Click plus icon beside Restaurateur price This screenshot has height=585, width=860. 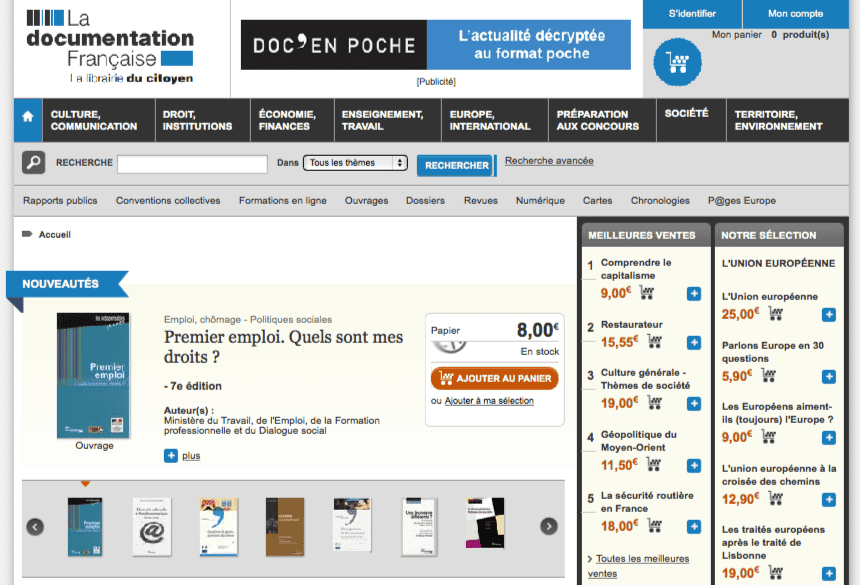tap(694, 343)
